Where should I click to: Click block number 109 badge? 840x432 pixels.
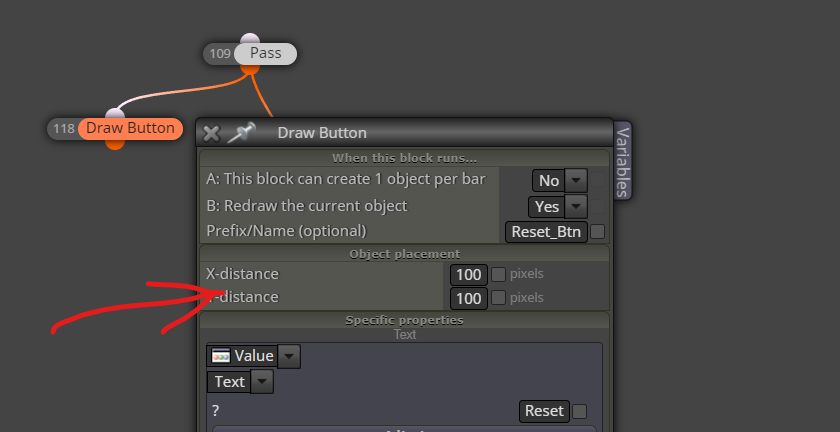pos(220,54)
